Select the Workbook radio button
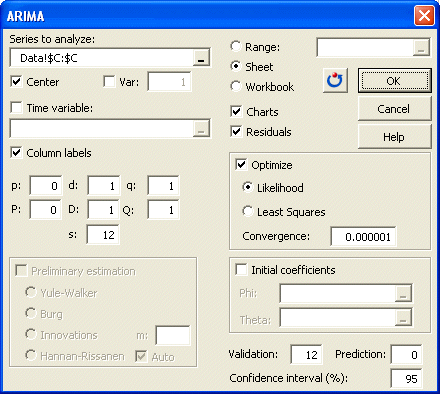Image resolution: width=440 pixels, height=394 pixels. click(x=236, y=86)
